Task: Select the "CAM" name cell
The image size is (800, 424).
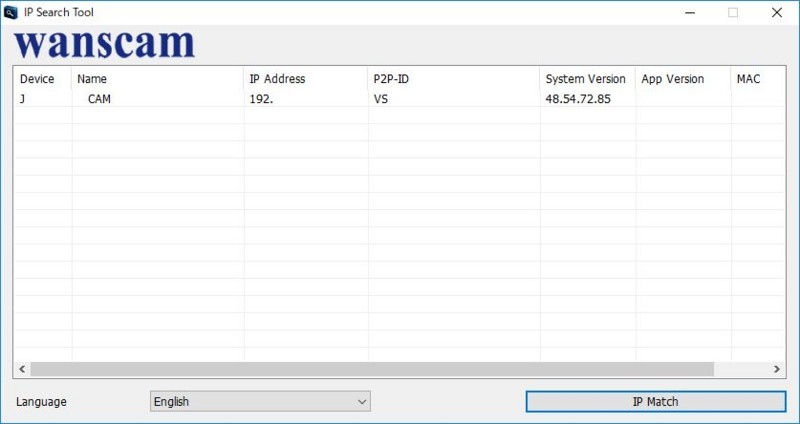Action: pyautogui.click(x=99, y=99)
